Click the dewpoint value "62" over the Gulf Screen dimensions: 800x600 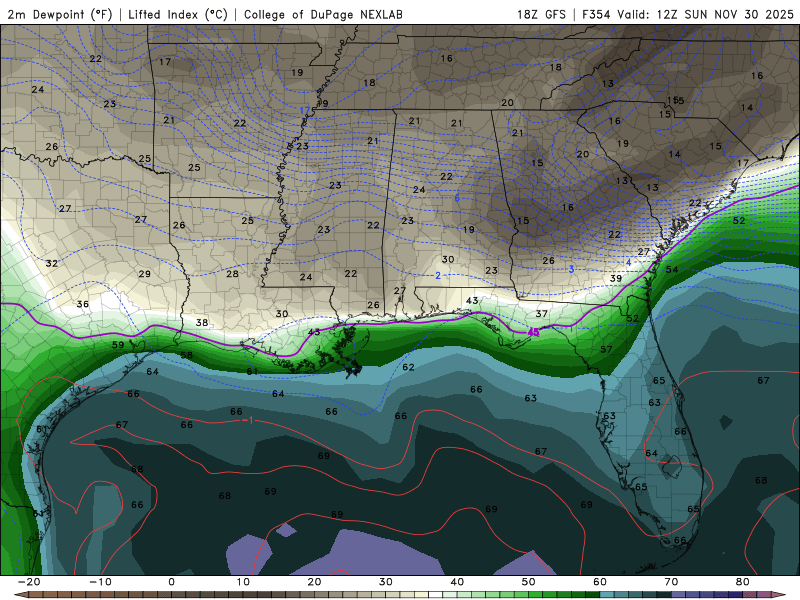tap(408, 367)
